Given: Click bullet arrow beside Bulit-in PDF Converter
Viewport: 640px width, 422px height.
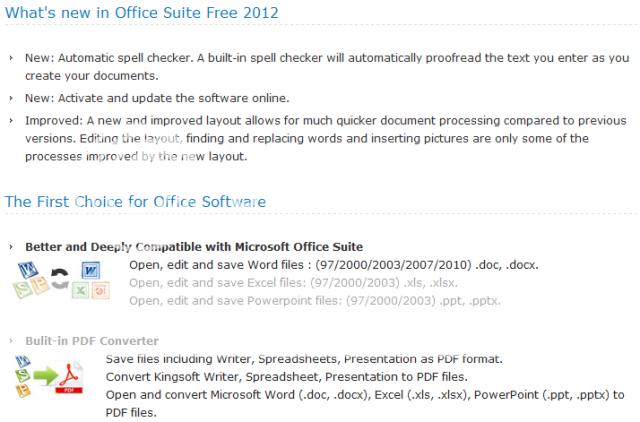Looking at the screenshot, I should (11, 341).
